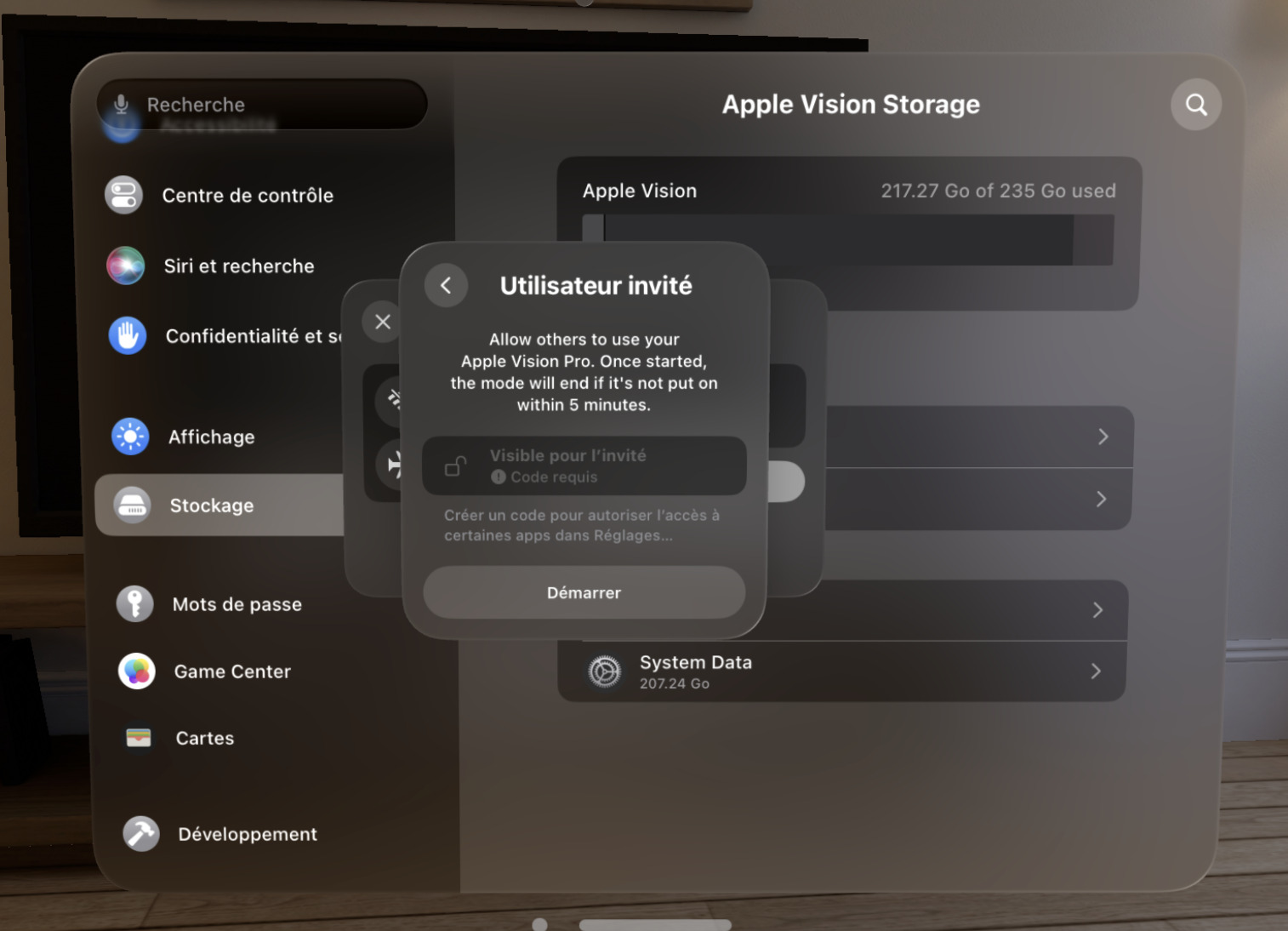Expand System Data row chevron
This screenshot has width=1288, height=931.
1096,671
